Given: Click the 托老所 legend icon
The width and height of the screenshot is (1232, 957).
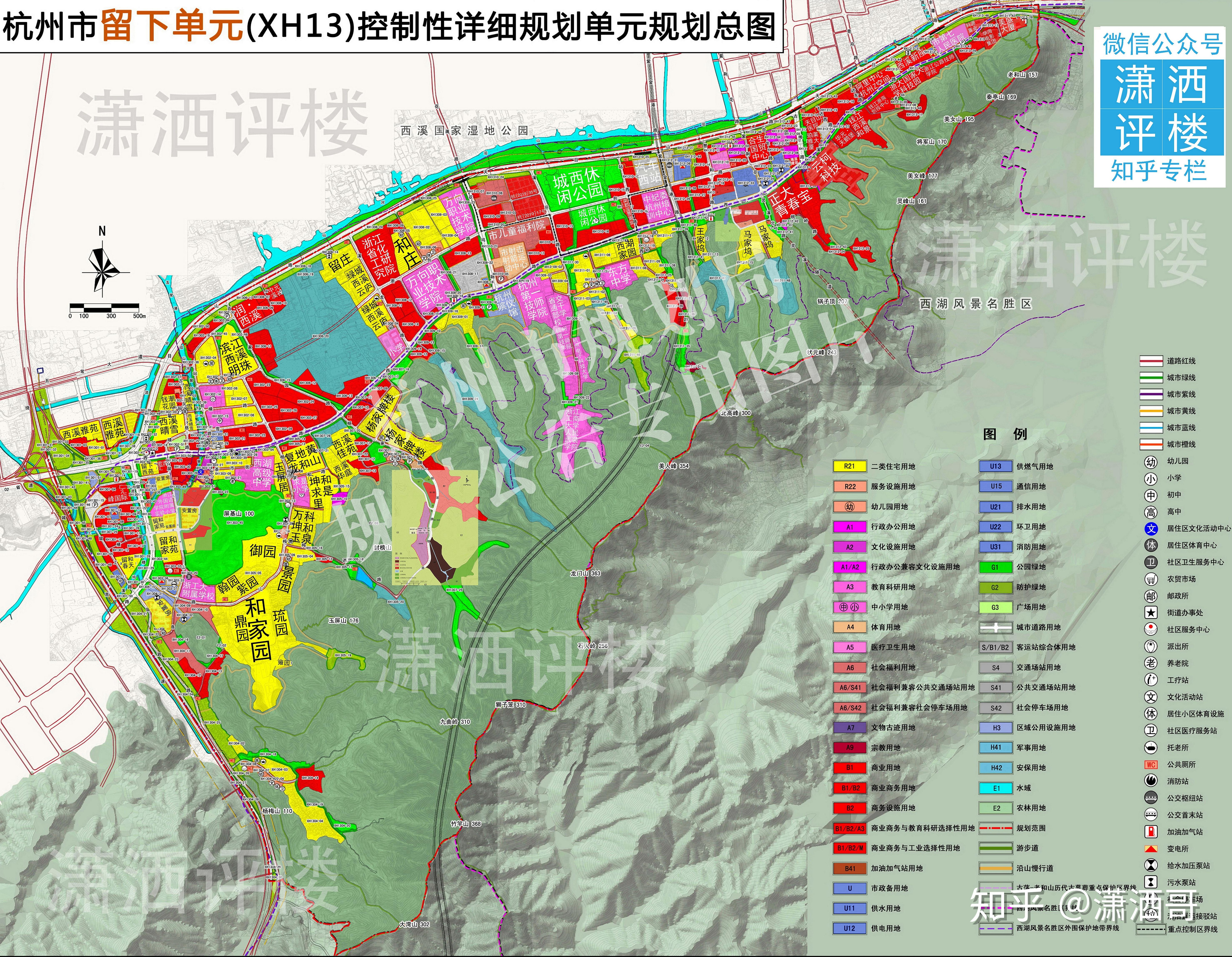Looking at the screenshot, I should coord(1151,748).
